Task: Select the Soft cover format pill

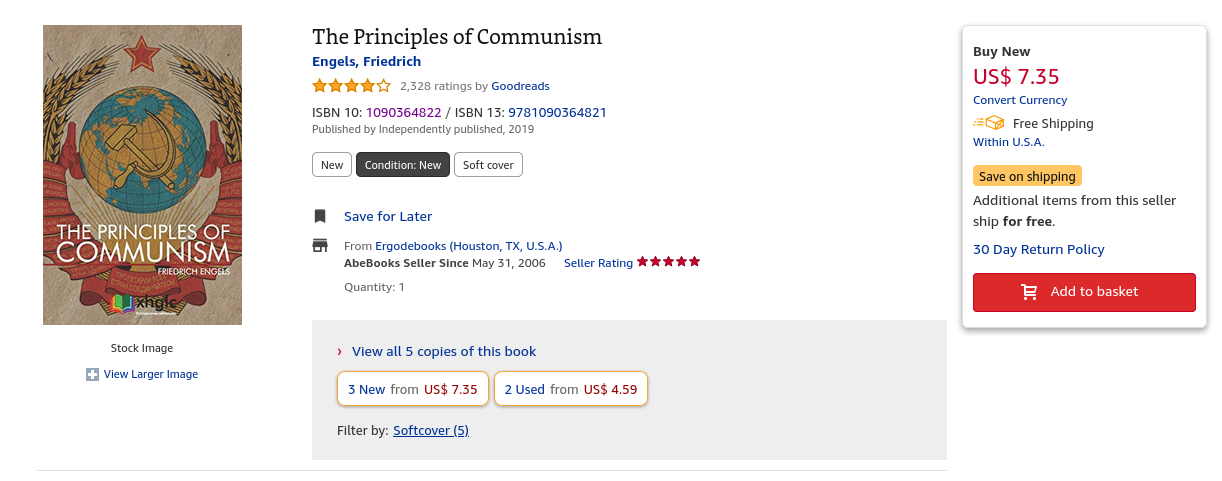Action: pyautogui.click(x=488, y=165)
